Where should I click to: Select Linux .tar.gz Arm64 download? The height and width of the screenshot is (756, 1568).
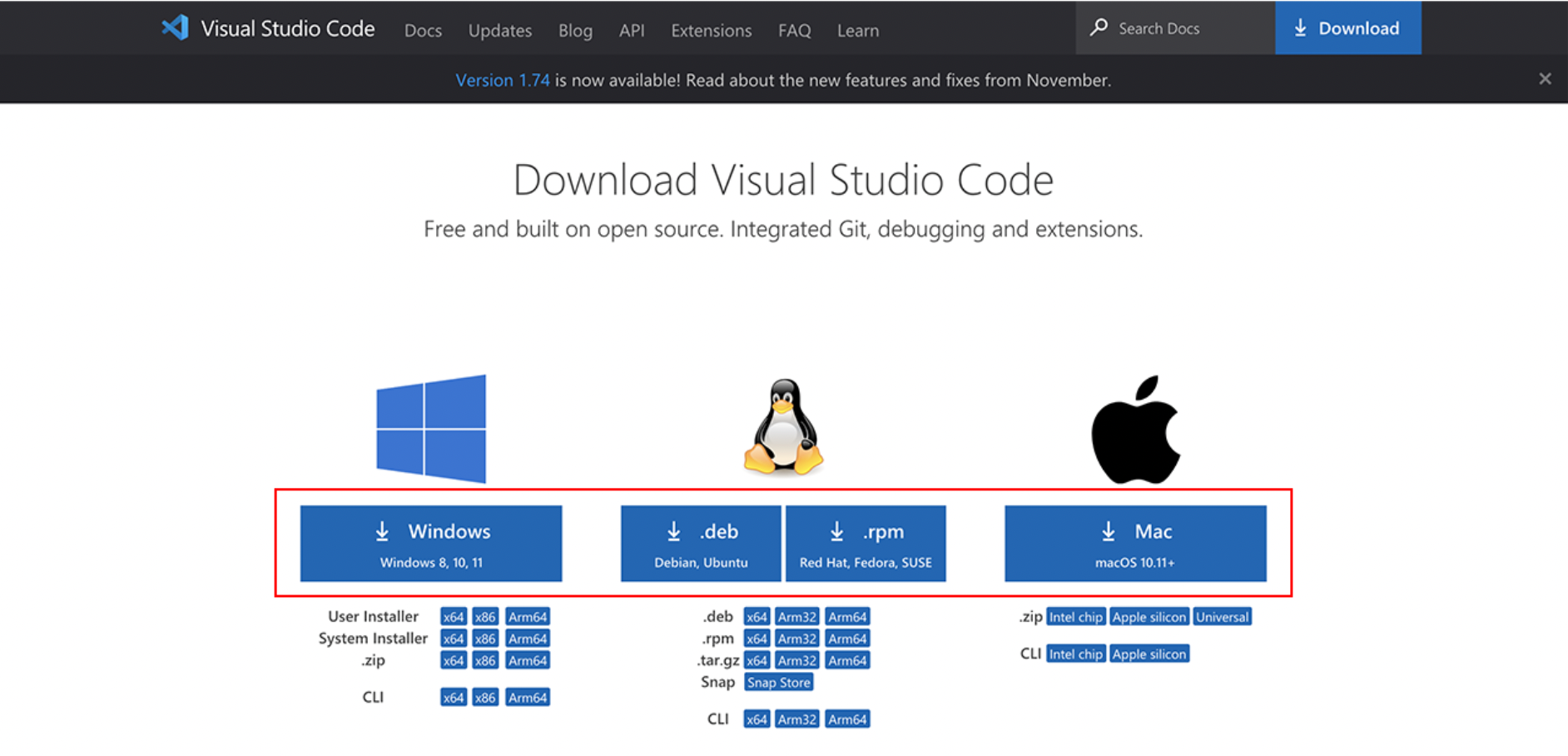point(847,660)
